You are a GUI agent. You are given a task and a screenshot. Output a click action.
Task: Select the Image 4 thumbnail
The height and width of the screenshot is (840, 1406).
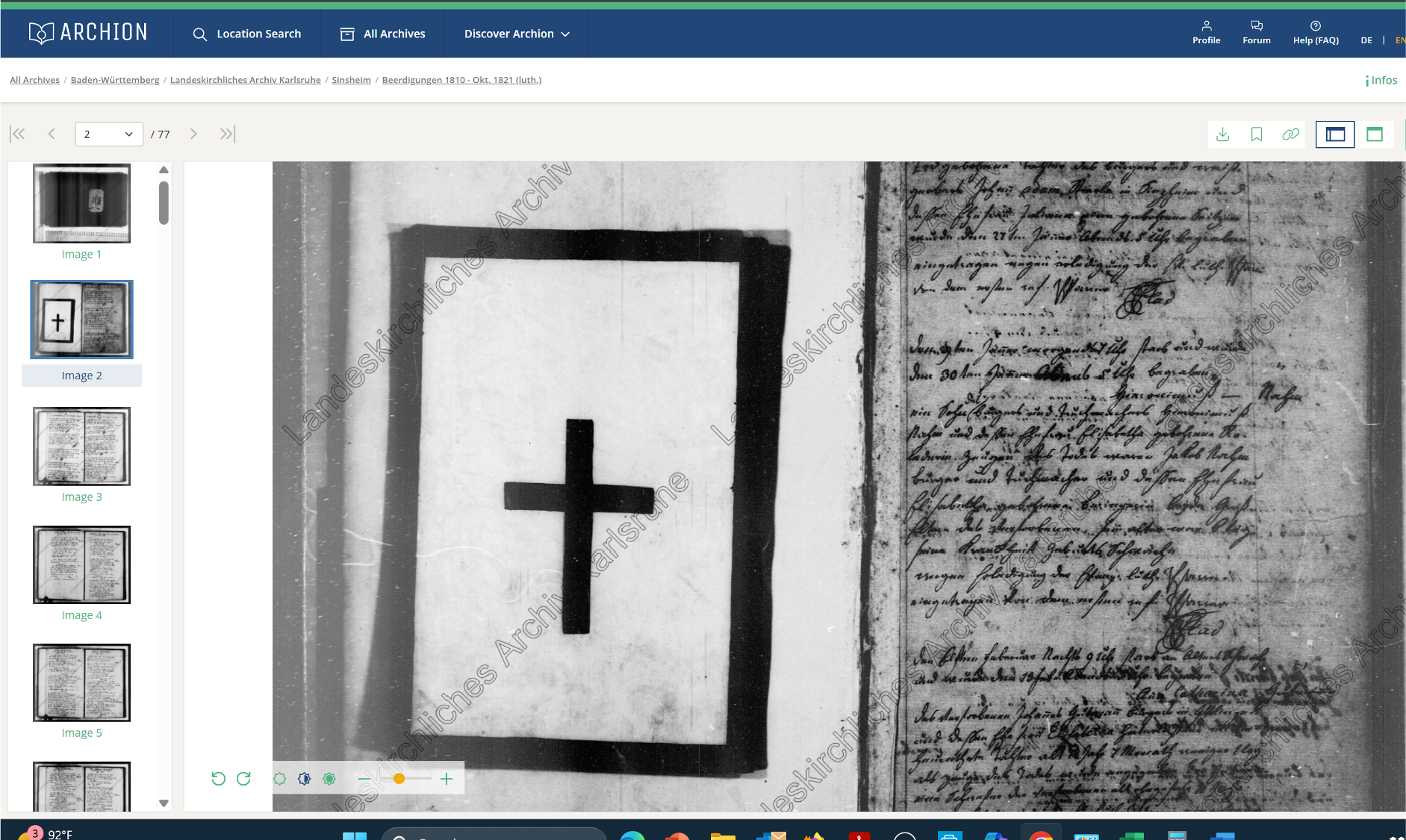(81, 564)
